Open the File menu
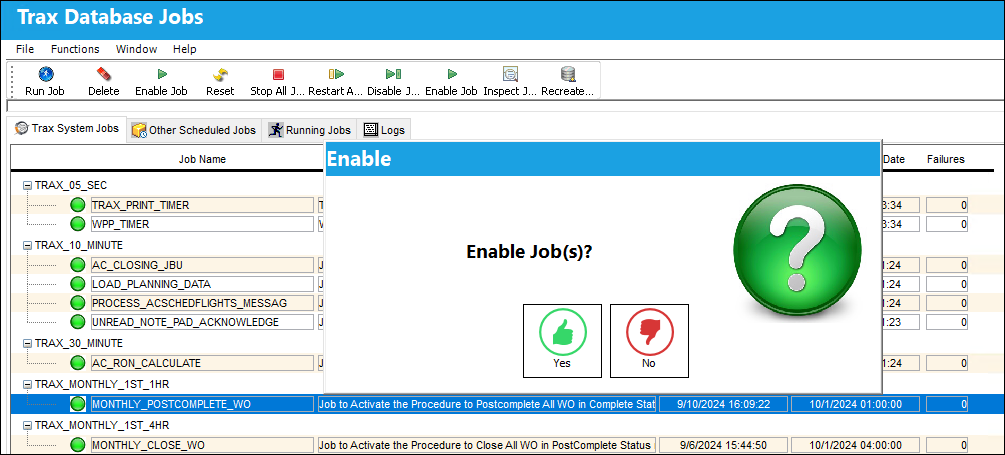Viewport: 1005px width, 455px height. 25,49
